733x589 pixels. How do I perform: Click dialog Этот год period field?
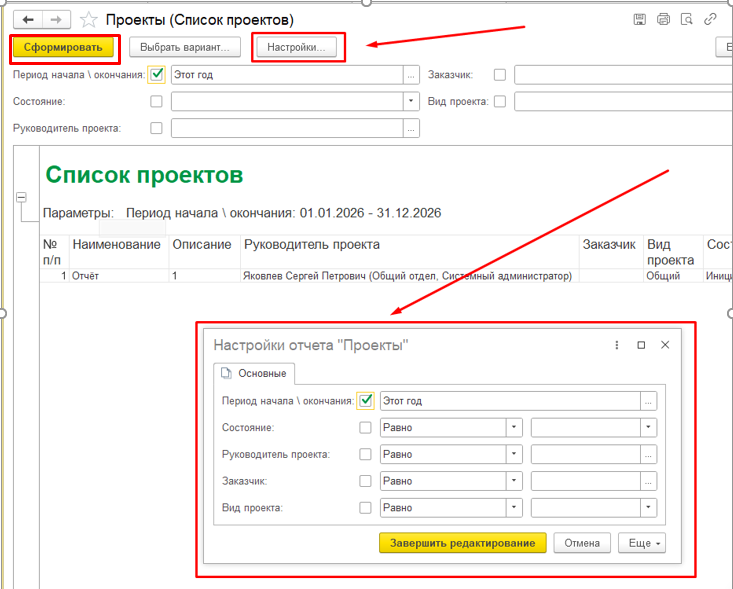point(510,401)
